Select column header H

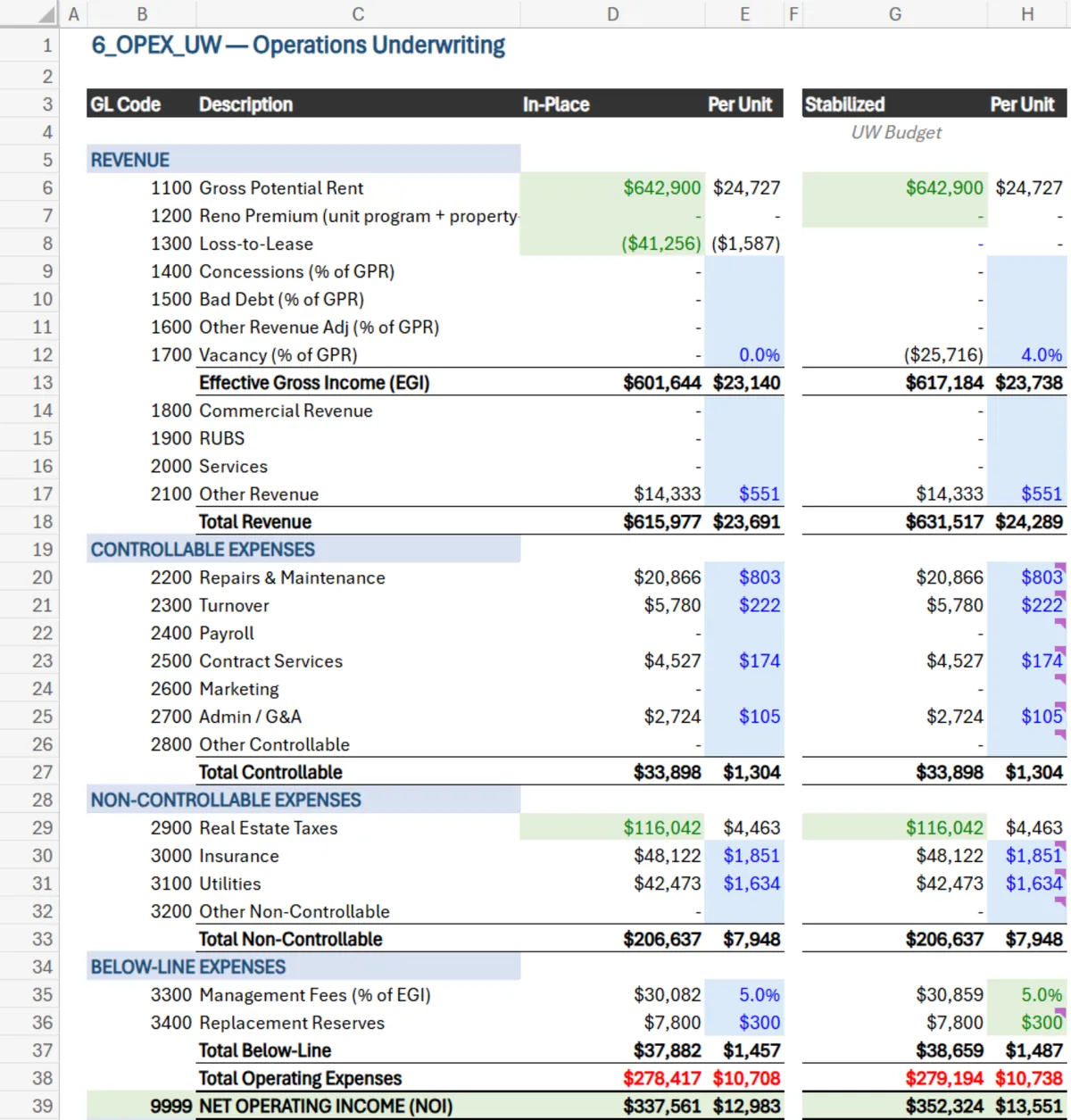click(x=1027, y=14)
